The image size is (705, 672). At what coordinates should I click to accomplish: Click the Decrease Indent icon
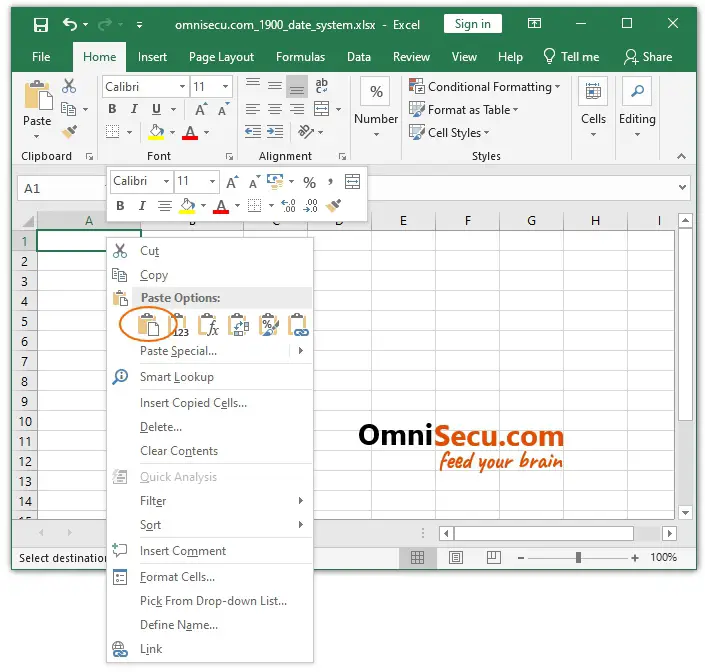[x=253, y=132]
